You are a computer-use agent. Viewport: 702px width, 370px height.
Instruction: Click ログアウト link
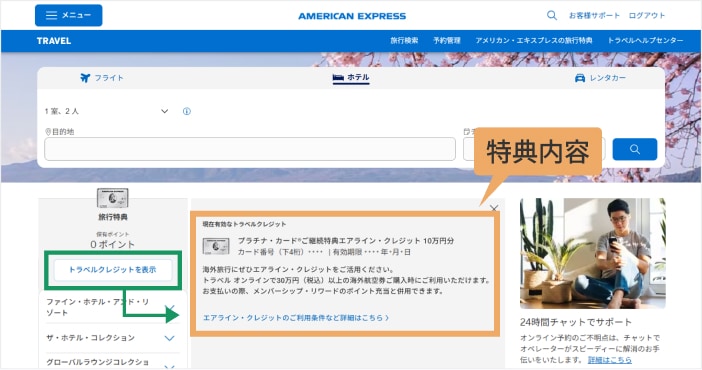point(646,16)
